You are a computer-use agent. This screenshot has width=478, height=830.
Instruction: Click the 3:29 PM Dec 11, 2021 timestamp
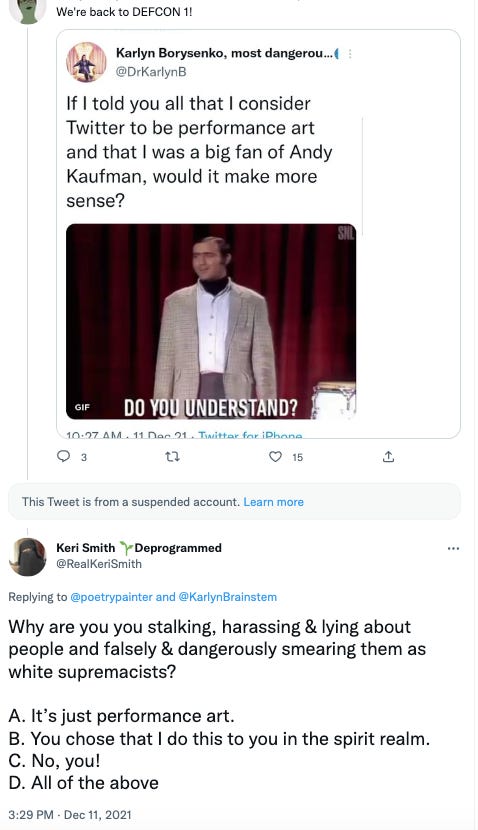click(70, 814)
